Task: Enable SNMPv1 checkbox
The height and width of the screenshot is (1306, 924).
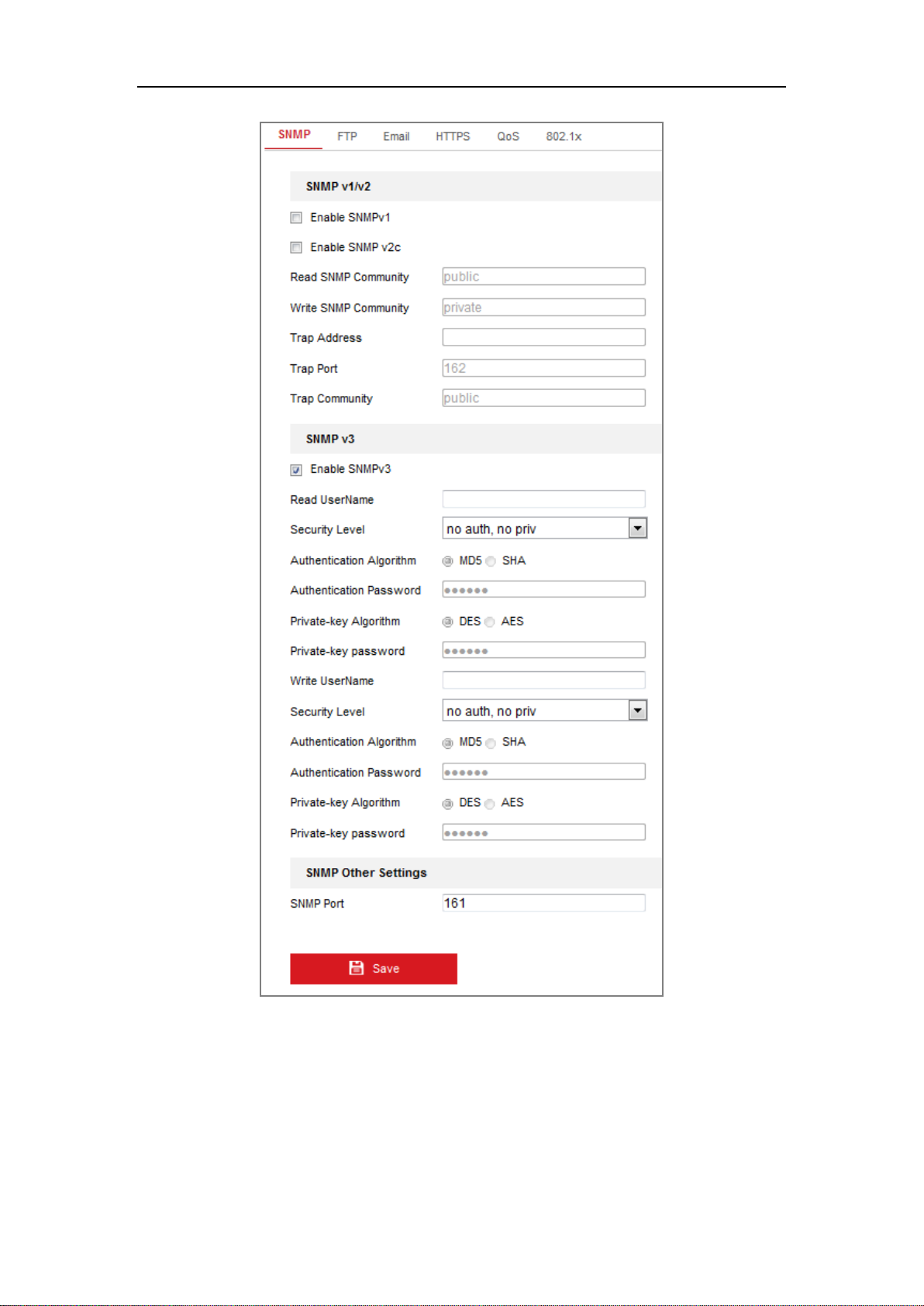Action: 296,218
